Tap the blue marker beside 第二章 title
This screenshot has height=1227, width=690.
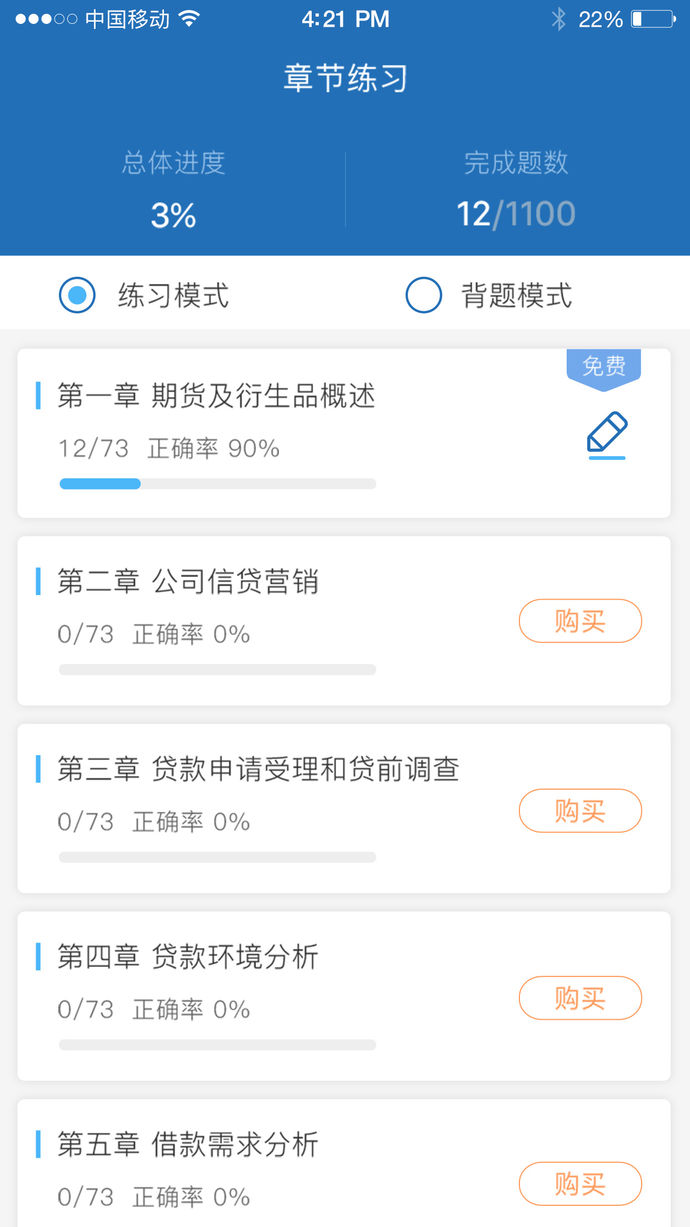pyautogui.click(x=38, y=581)
